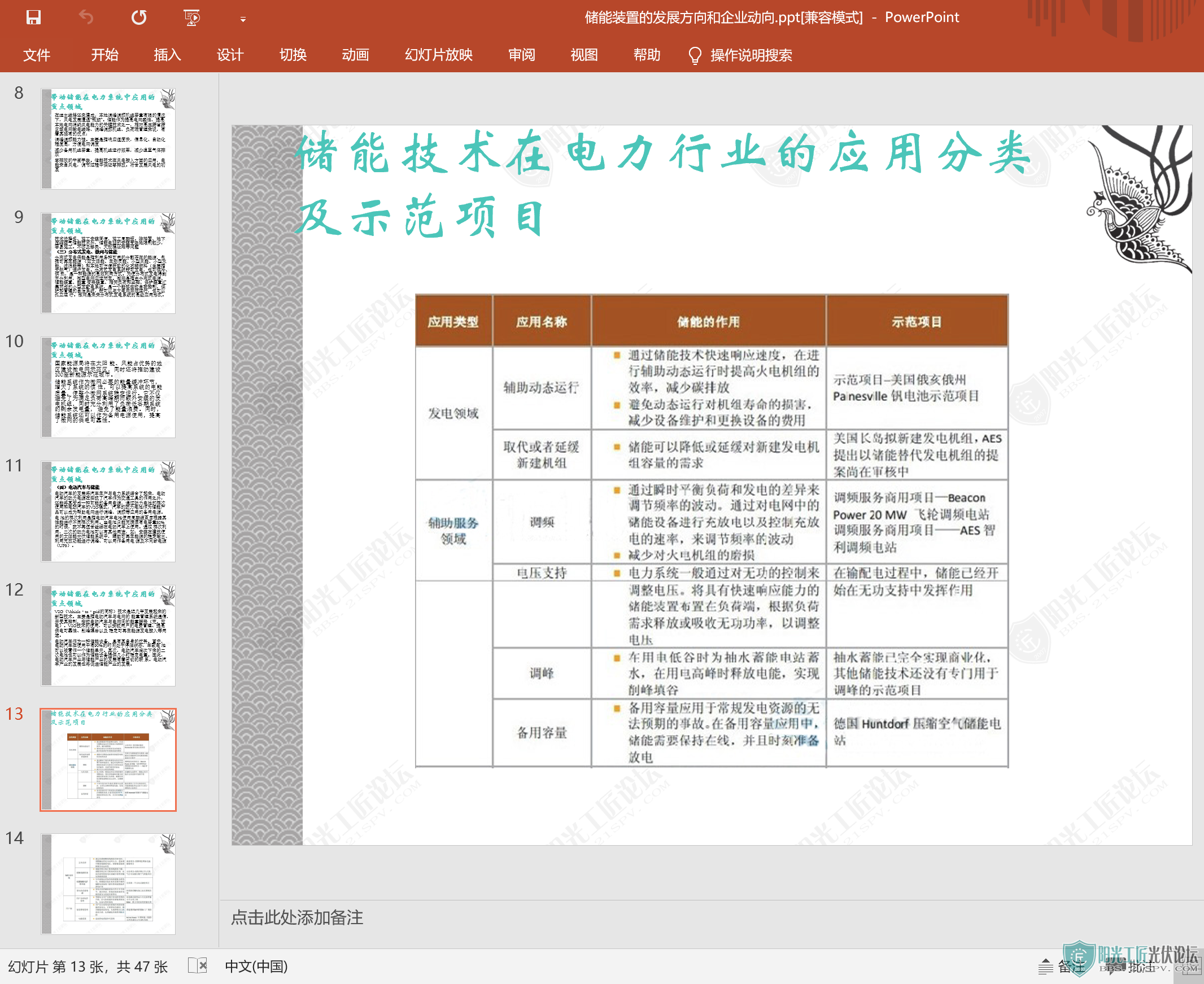The width and height of the screenshot is (1204, 984).
Task: Click the cell 备用容量
Action: point(542,733)
